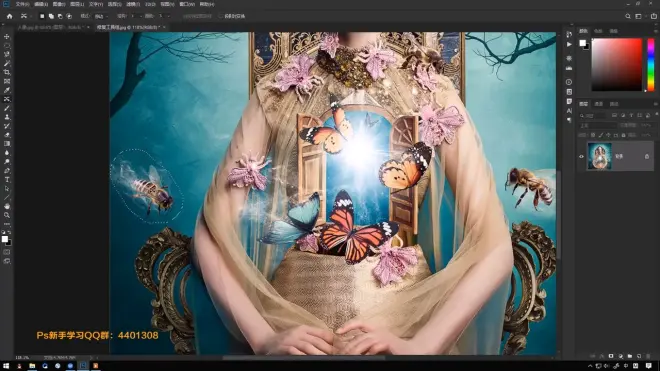The height and width of the screenshot is (371, 660).
Task: Select the Blur tool
Action: (x=7, y=153)
